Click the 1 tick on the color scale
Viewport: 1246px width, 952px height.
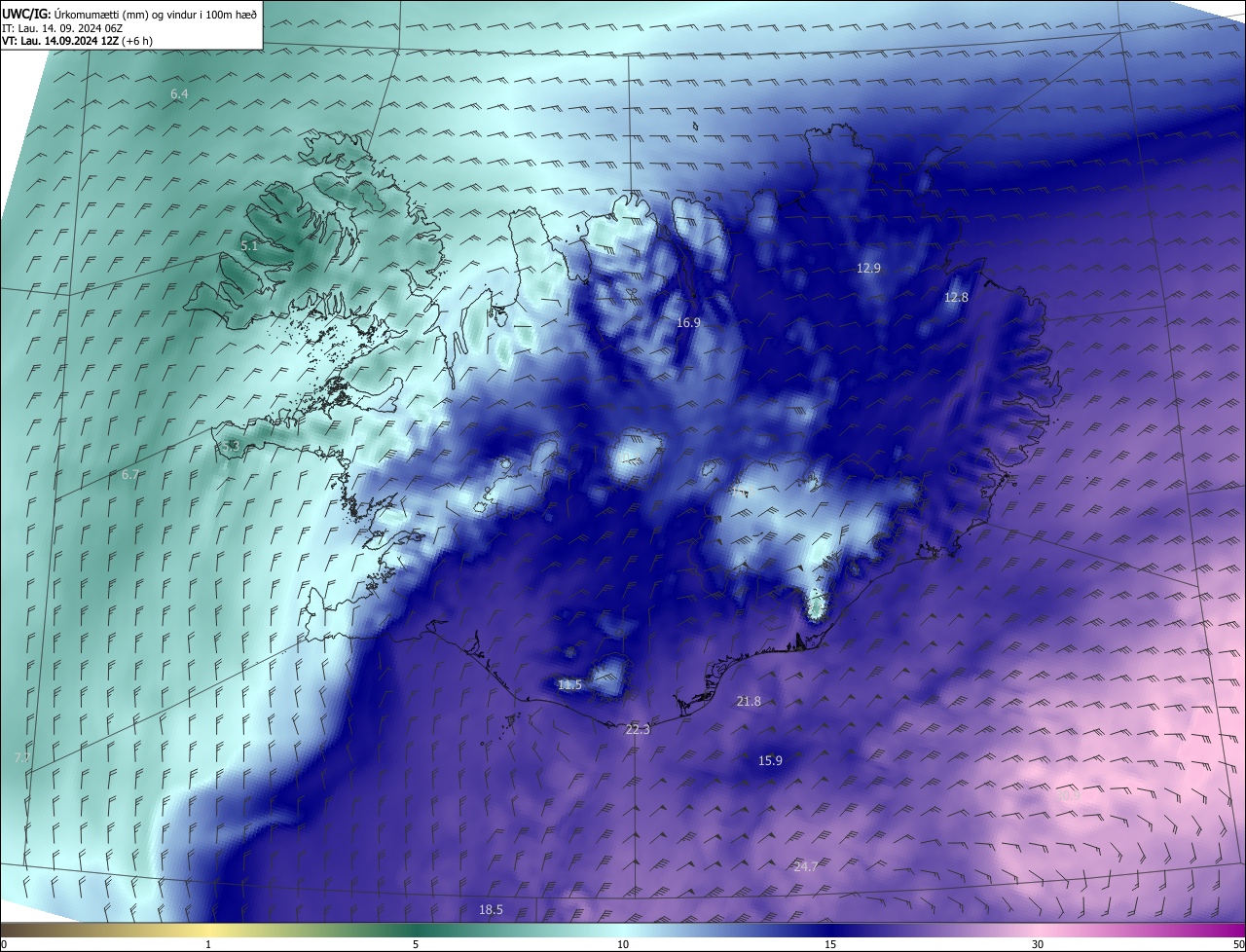pos(208,944)
